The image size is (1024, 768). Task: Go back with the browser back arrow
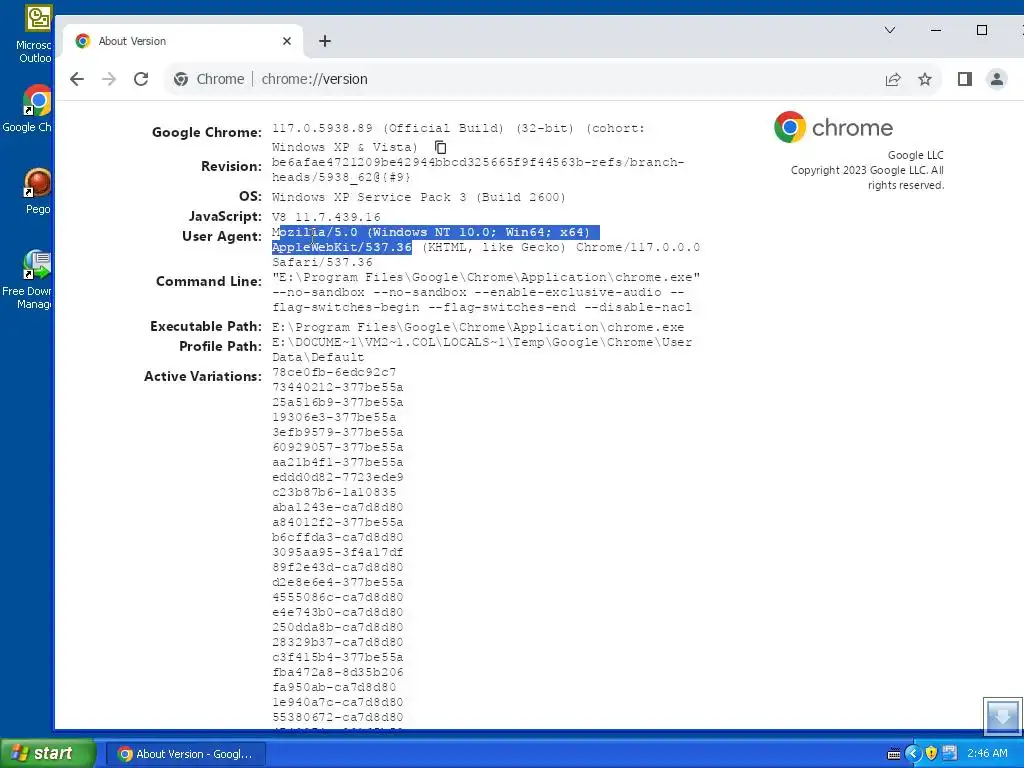point(77,79)
